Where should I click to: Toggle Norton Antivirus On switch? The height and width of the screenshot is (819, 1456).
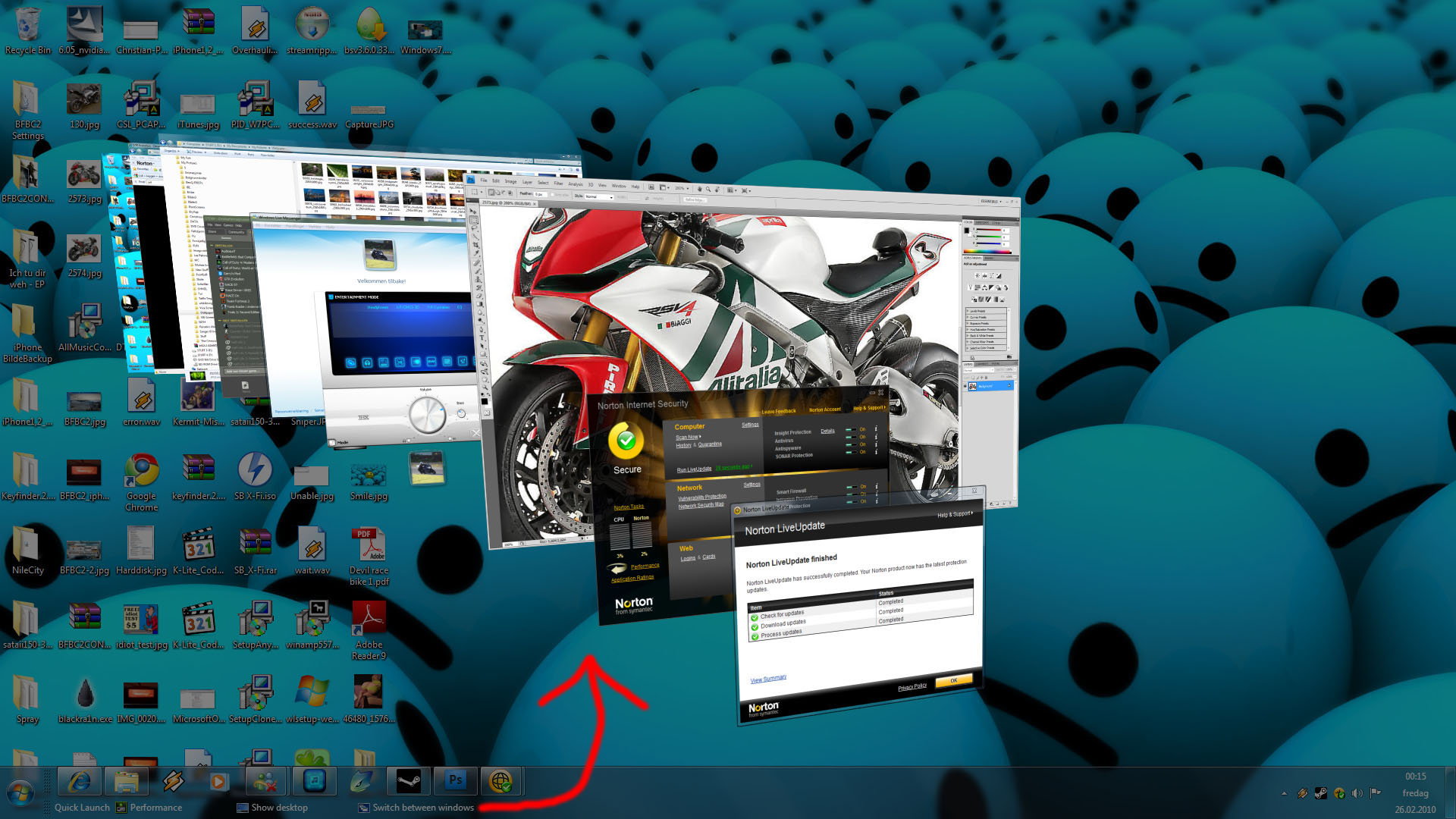point(851,438)
